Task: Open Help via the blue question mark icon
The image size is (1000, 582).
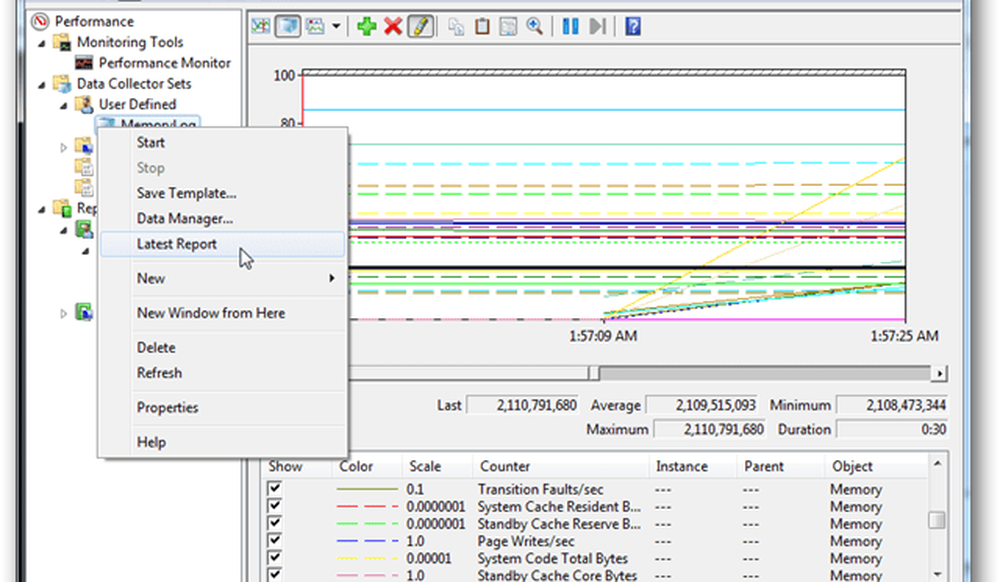Action: pos(632,26)
